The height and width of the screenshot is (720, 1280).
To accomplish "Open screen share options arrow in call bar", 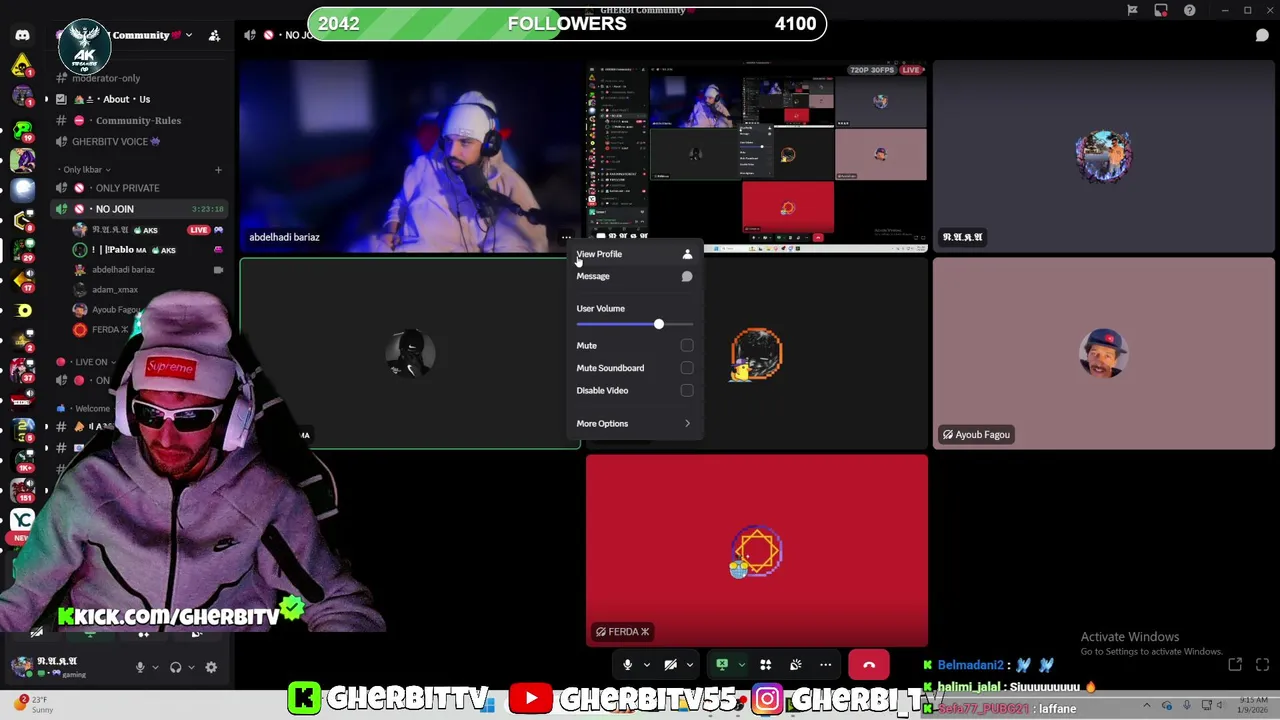I will click(741, 665).
